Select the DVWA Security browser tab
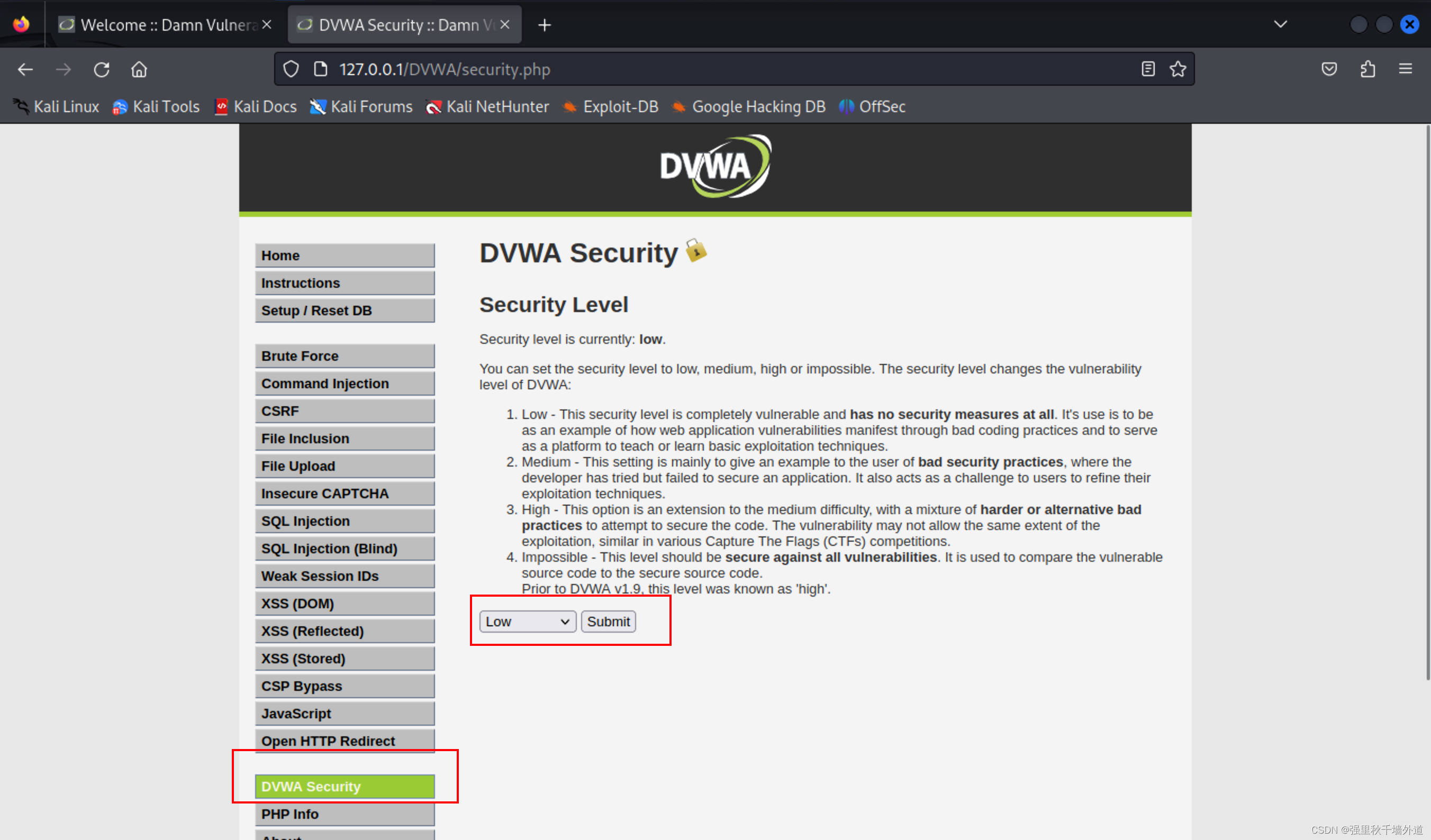Image resolution: width=1431 pixels, height=840 pixels. [404, 25]
